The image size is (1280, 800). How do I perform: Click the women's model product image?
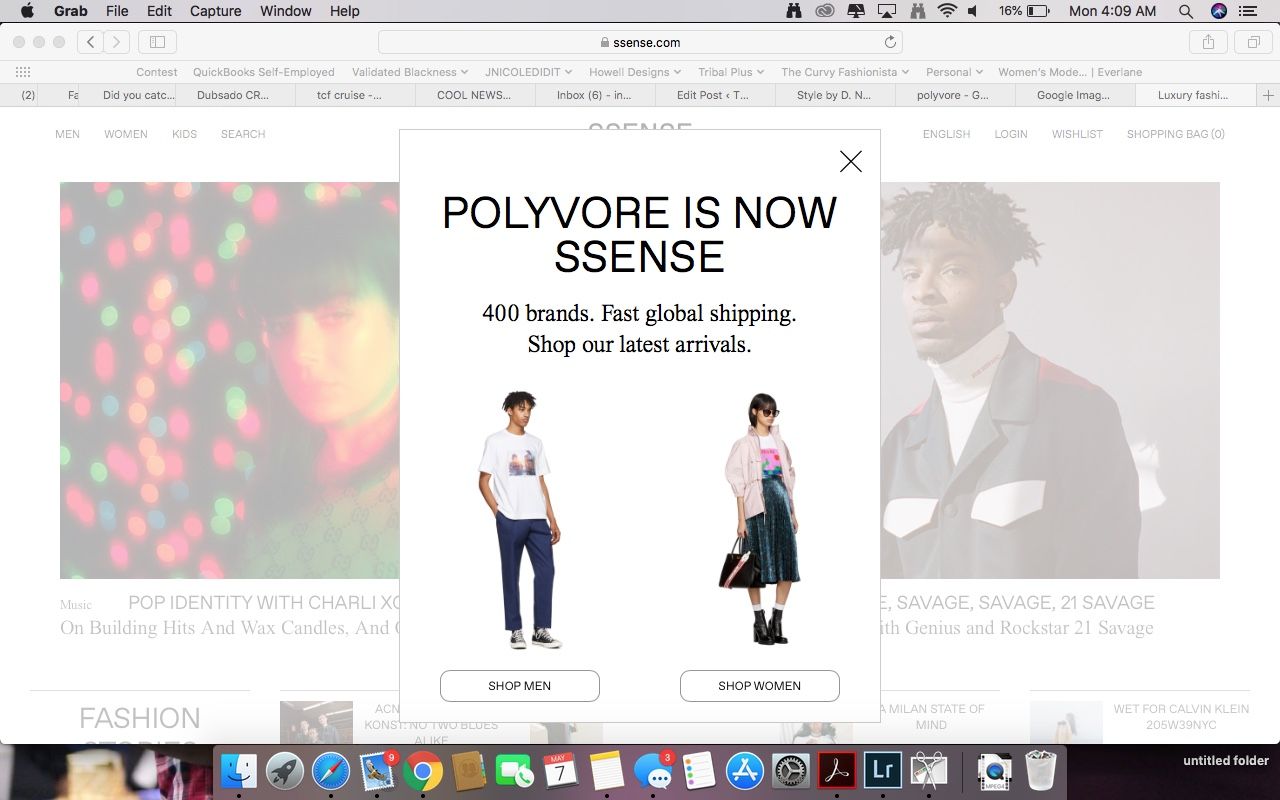pyautogui.click(x=760, y=519)
